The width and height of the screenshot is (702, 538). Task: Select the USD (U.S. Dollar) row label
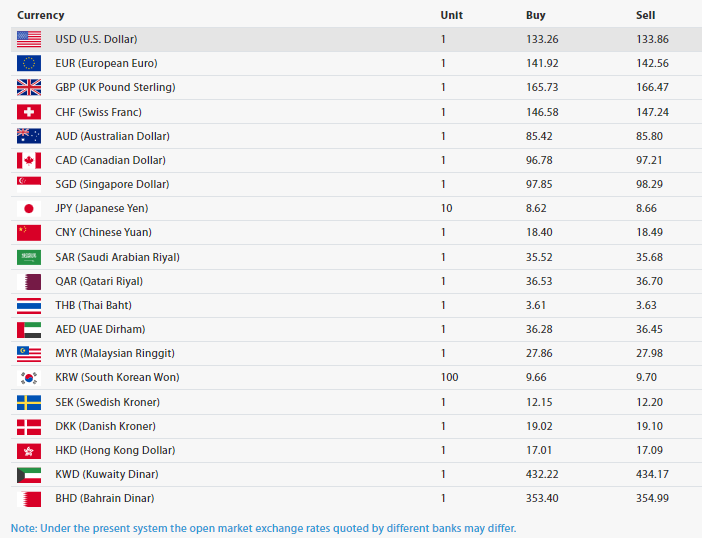[96, 39]
